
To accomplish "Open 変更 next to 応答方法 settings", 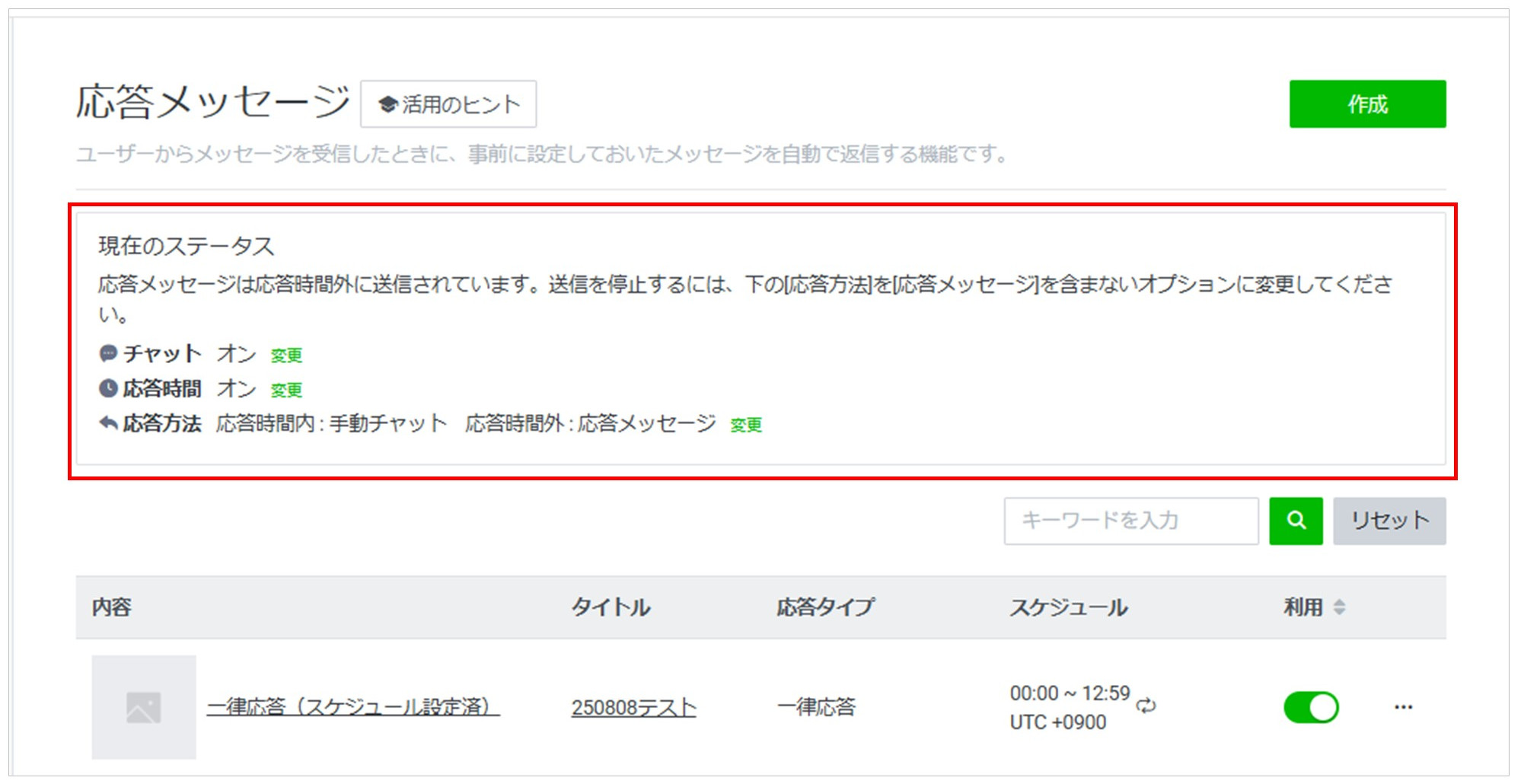I will coord(747,425).
